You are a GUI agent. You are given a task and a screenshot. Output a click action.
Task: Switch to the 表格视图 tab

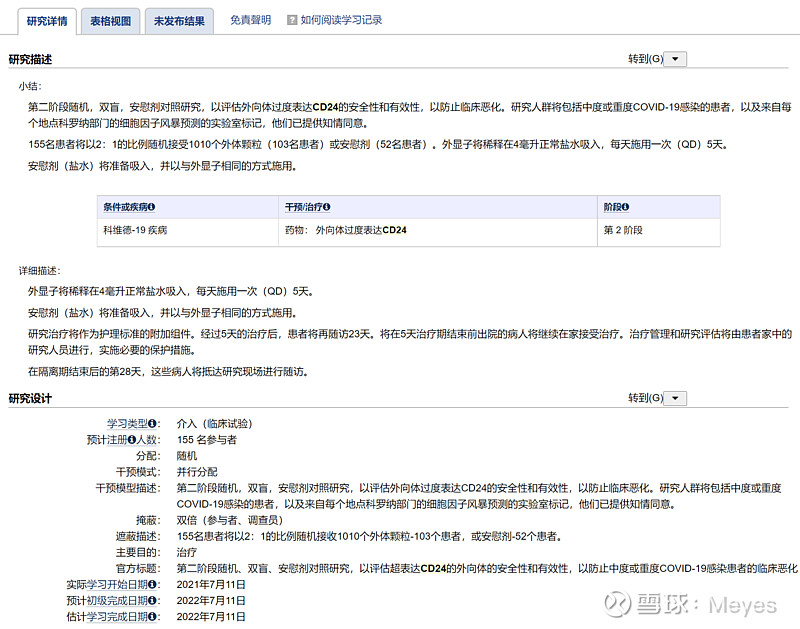pyautogui.click(x=110, y=21)
